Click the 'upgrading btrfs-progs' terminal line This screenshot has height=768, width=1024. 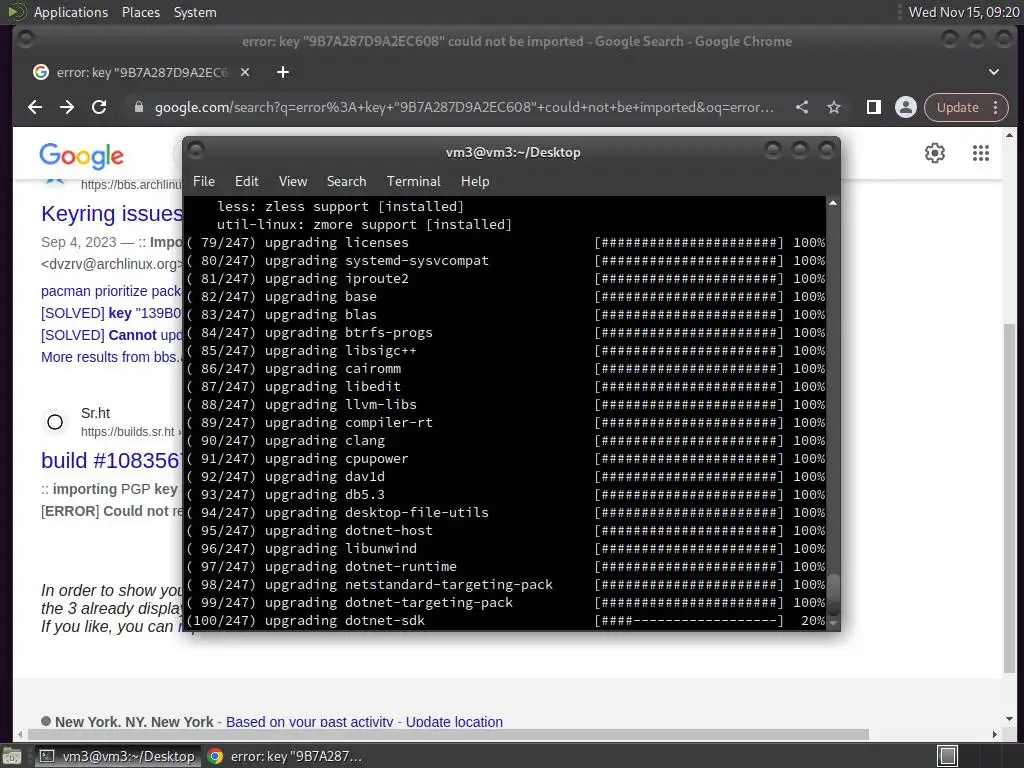(x=505, y=332)
